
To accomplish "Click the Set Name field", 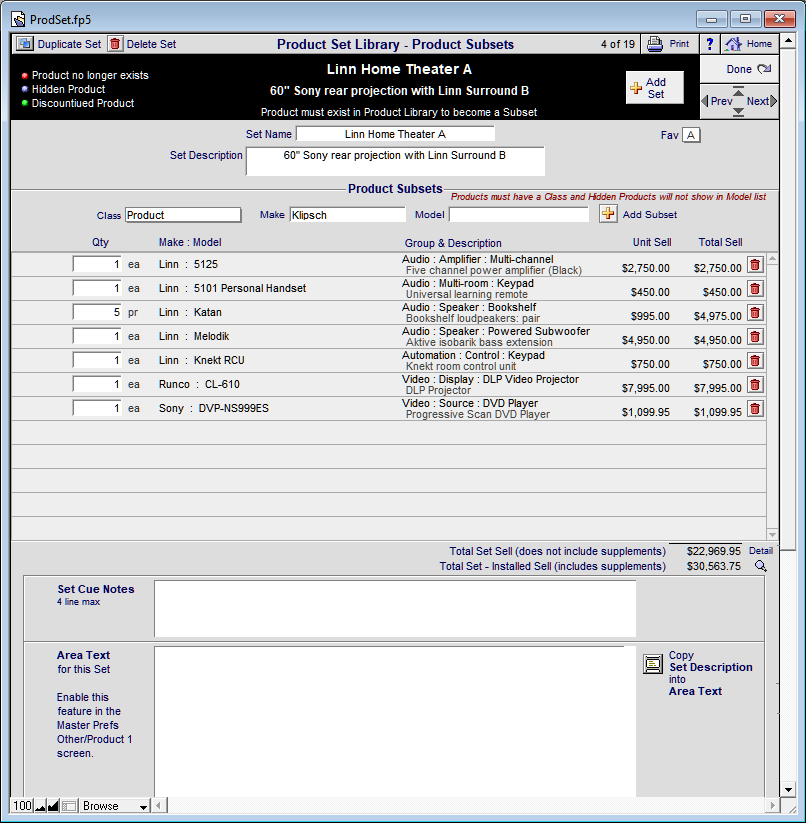I will pos(395,134).
